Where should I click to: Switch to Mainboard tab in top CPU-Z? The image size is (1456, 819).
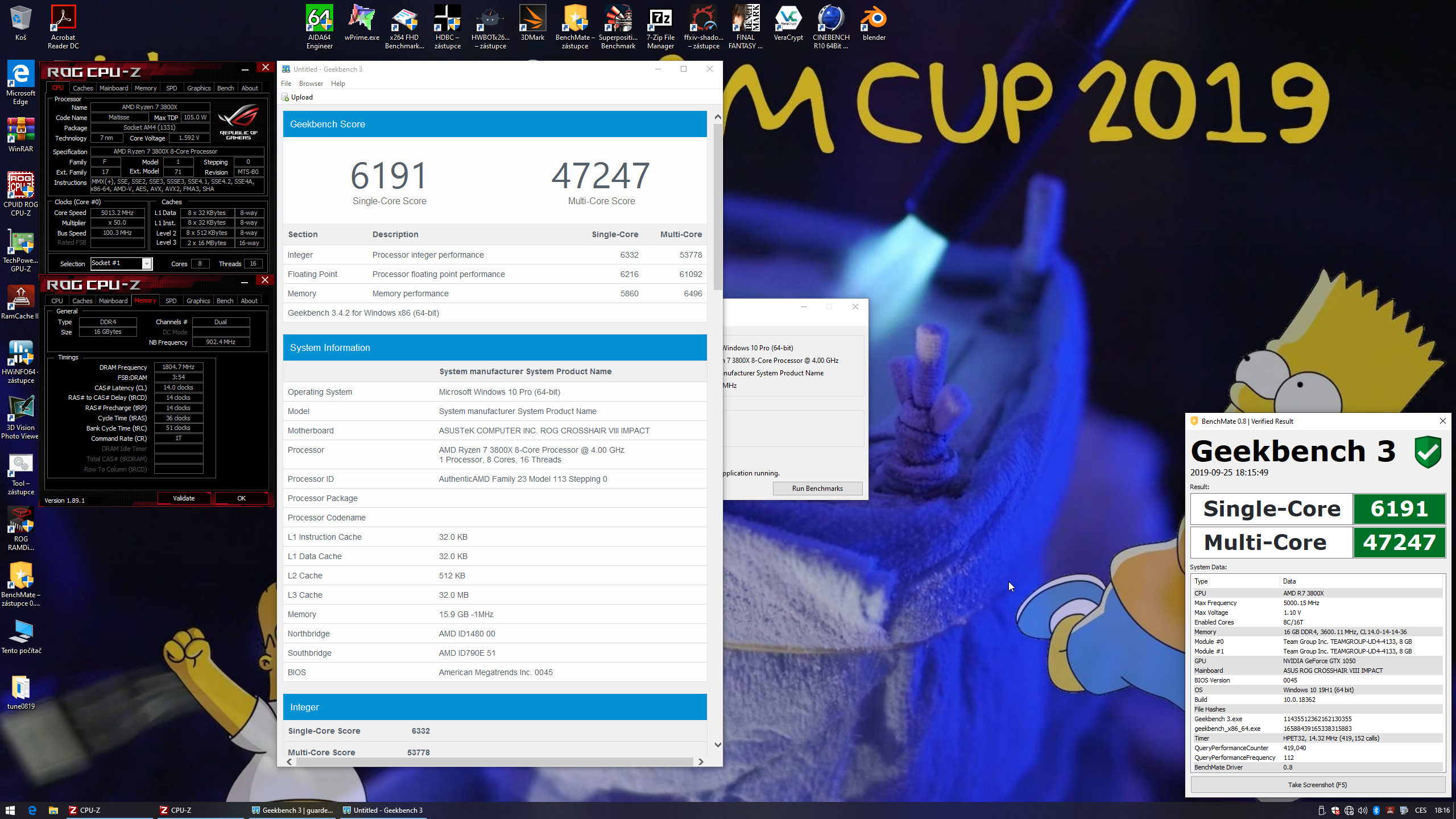[x=114, y=88]
